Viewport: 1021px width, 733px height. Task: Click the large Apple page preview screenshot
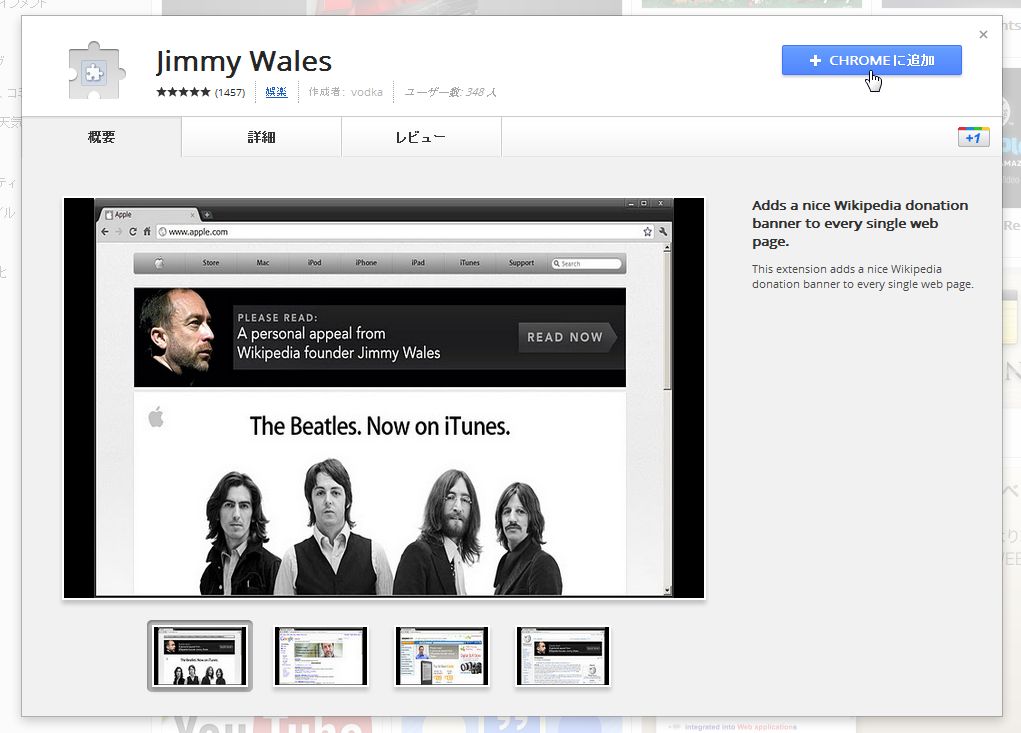pyautogui.click(x=384, y=398)
